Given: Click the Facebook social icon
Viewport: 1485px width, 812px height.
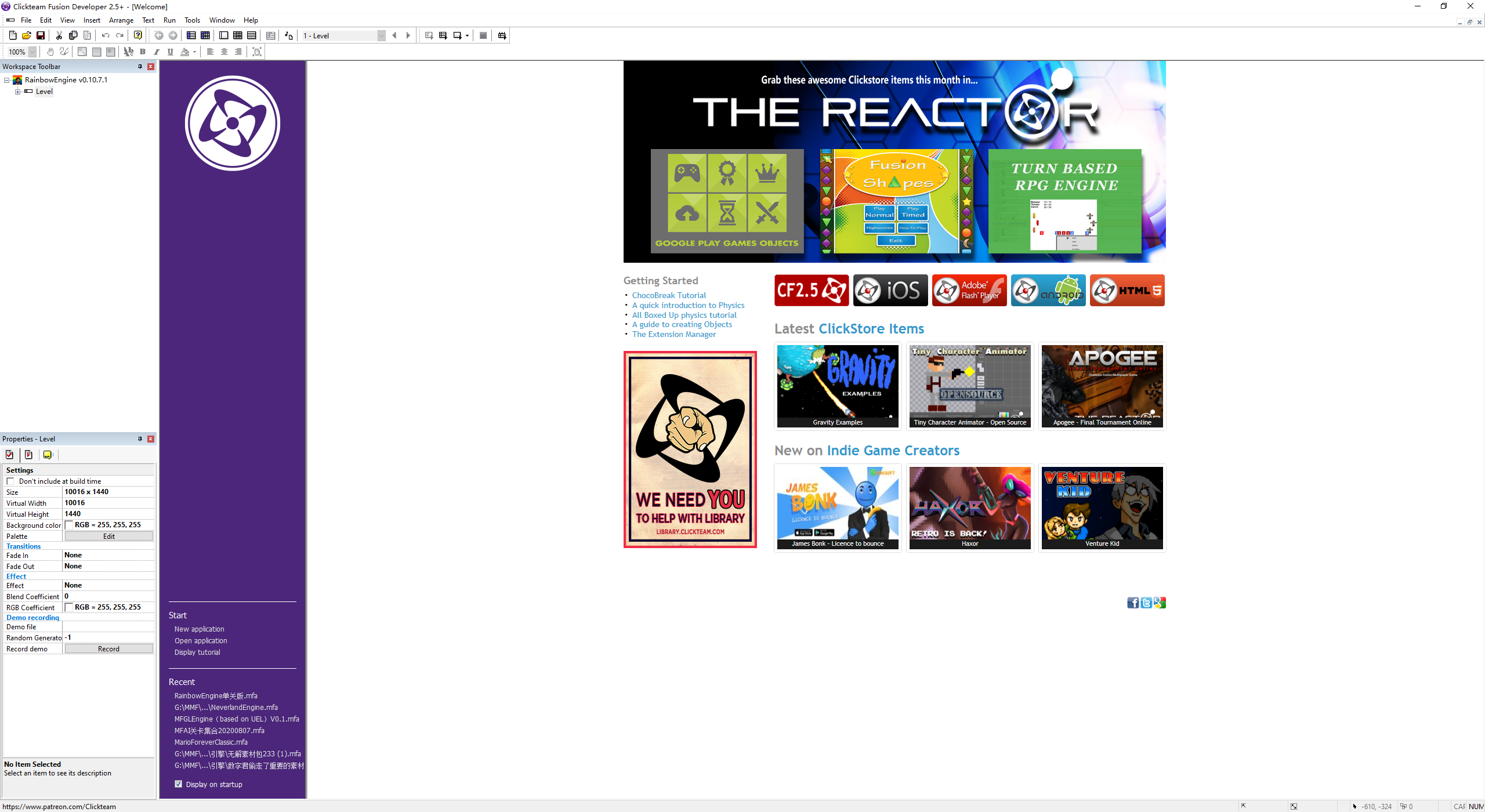Looking at the screenshot, I should tap(1132, 603).
